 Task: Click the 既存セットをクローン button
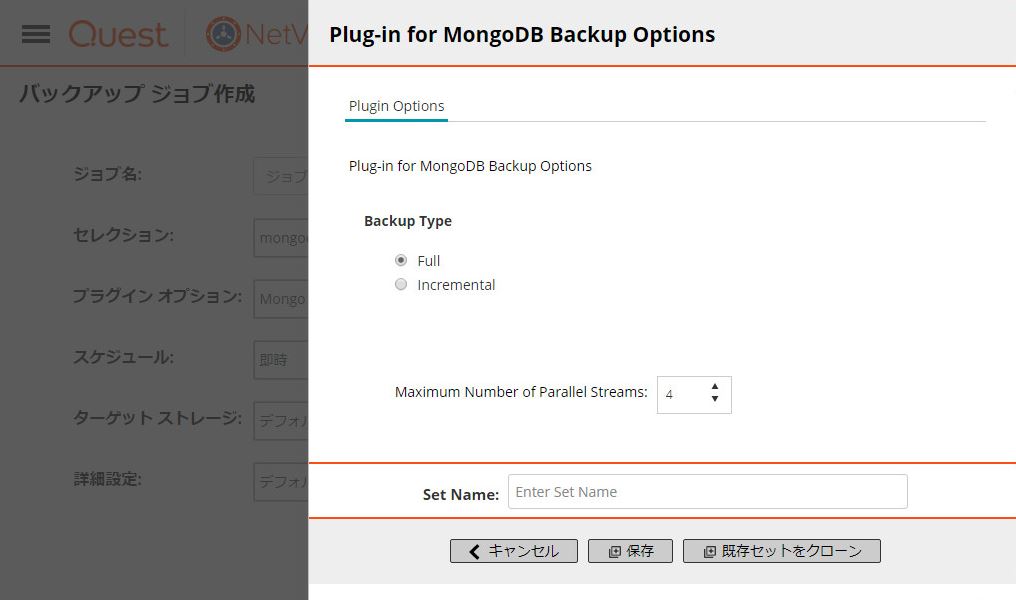[x=782, y=551]
